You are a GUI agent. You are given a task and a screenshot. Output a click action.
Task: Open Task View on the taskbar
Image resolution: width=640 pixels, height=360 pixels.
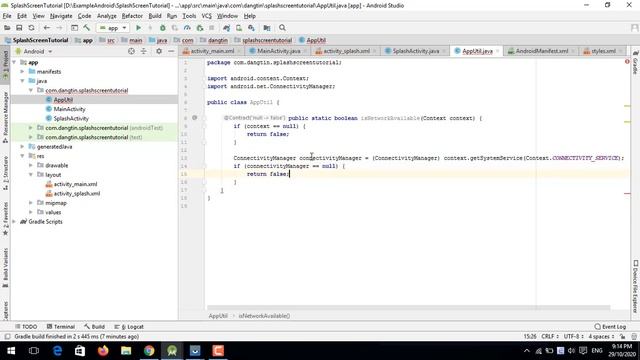[x=34, y=351]
